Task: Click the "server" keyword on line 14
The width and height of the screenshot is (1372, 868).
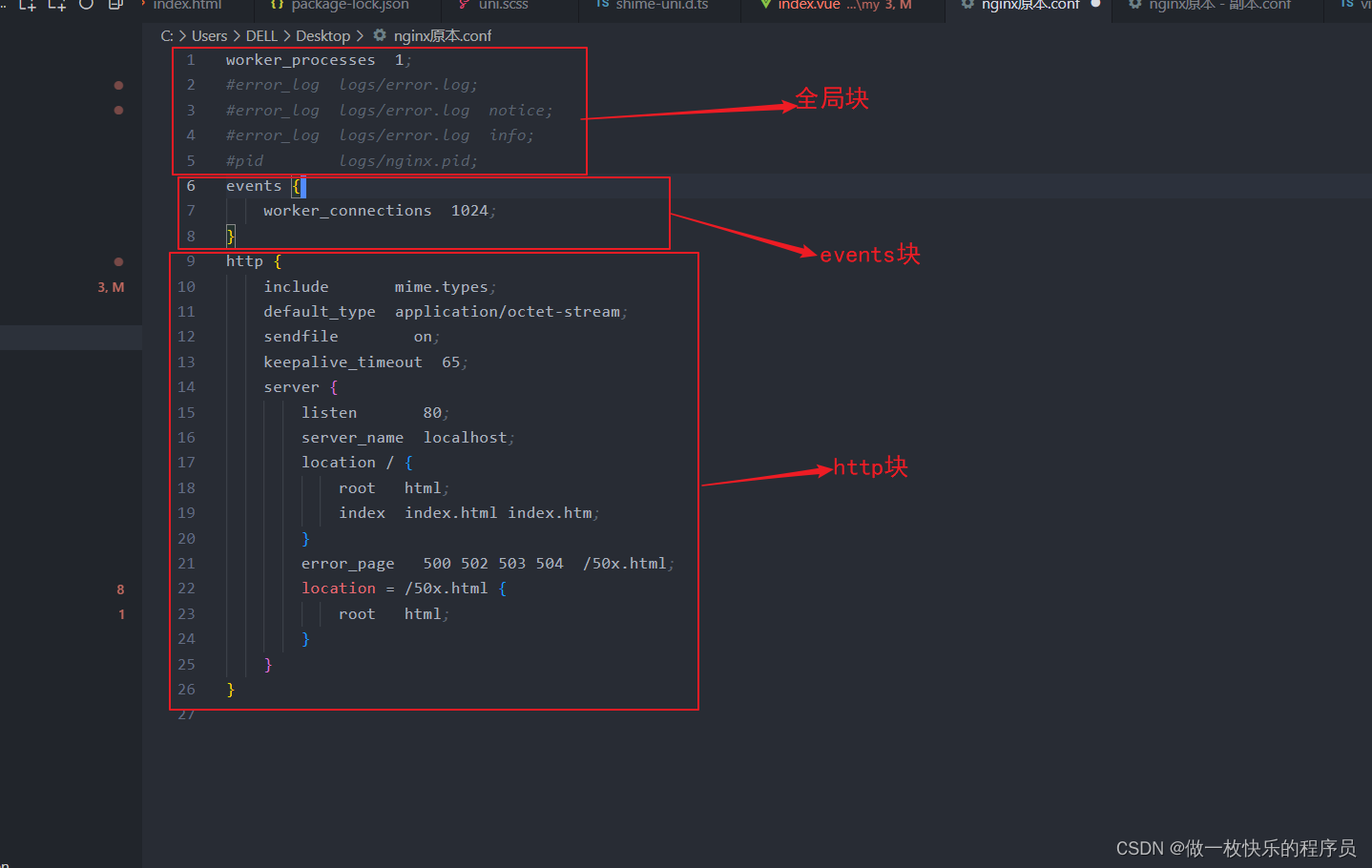Action: [291, 387]
